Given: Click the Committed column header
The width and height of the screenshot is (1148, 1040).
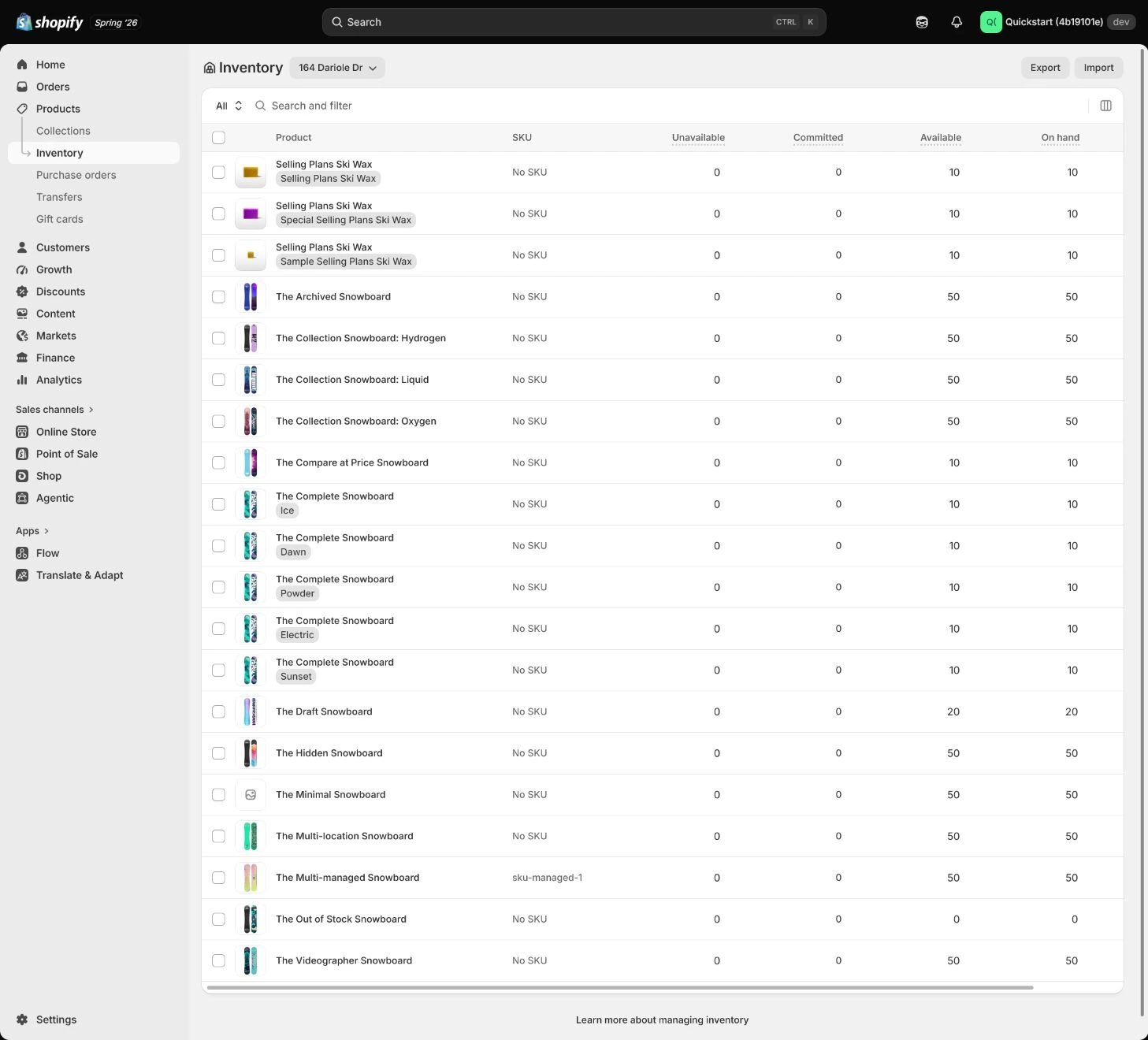Looking at the screenshot, I should pyautogui.click(x=818, y=137).
